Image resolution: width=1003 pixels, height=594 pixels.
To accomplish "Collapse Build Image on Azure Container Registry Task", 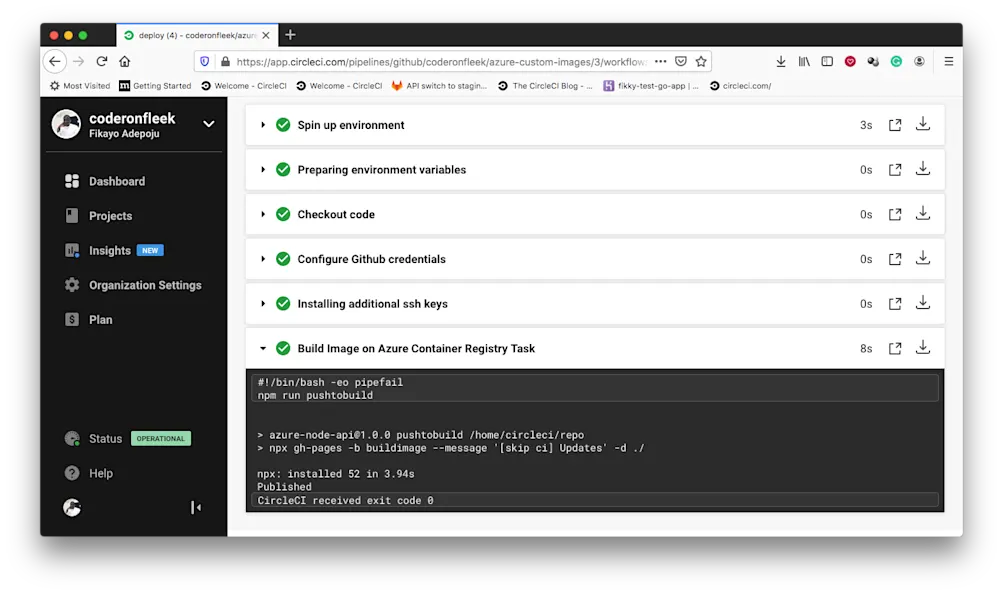I will pos(263,348).
